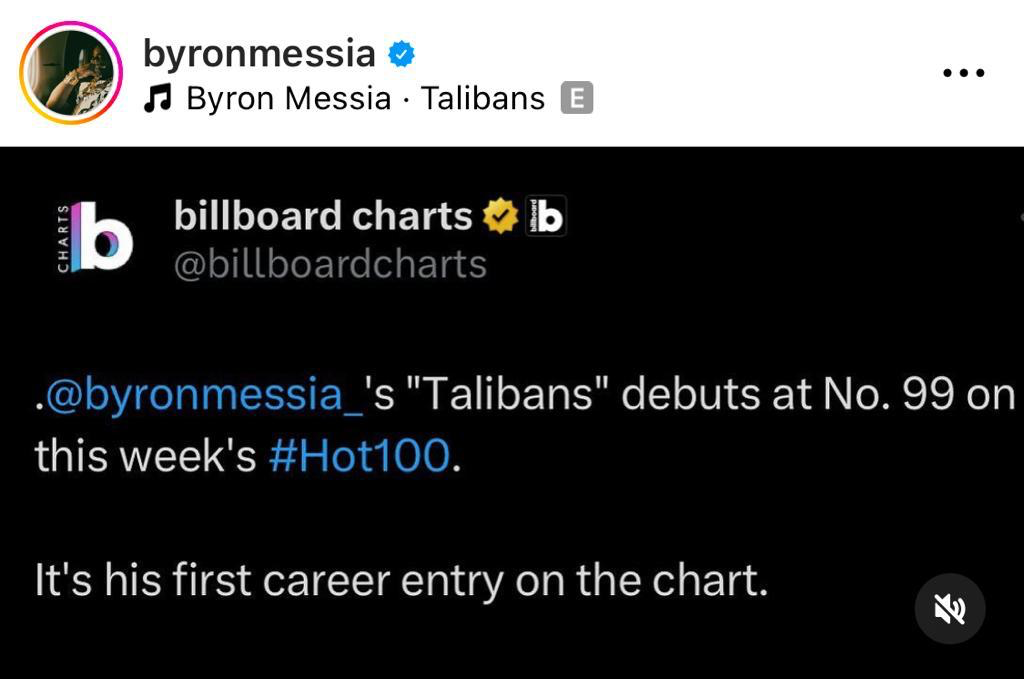Click the @billboardcharts handle
The image size is (1024, 679).
[x=330, y=264]
